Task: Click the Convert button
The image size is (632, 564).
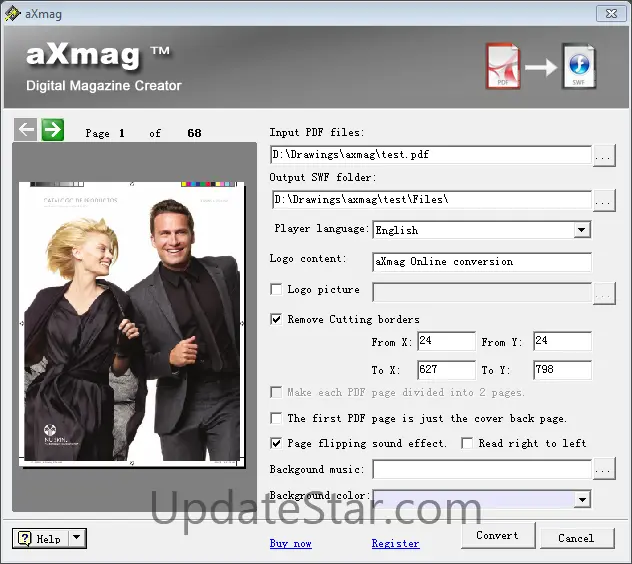Action: 498,535
